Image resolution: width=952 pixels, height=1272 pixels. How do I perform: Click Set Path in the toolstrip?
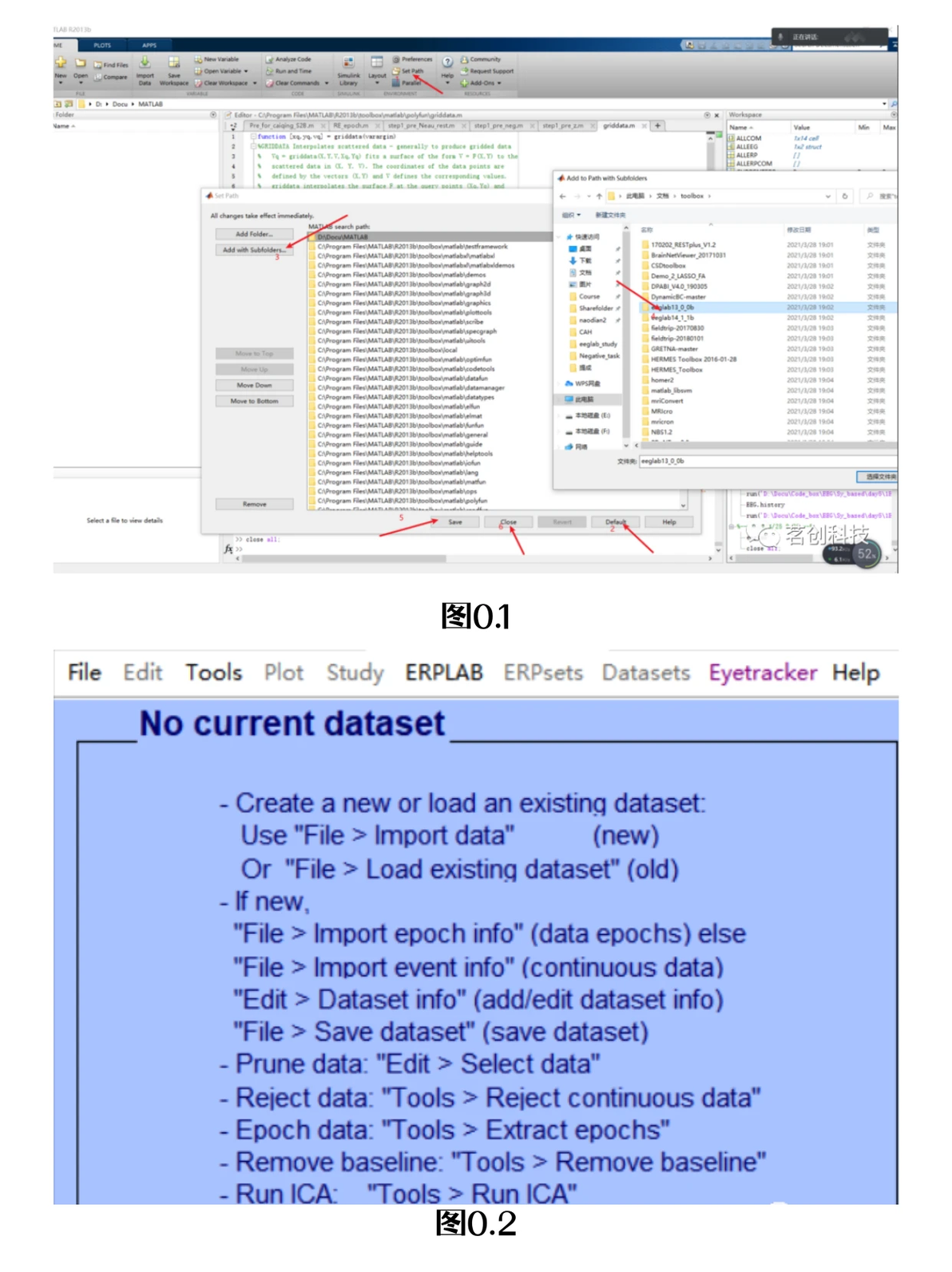coord(408,71)
